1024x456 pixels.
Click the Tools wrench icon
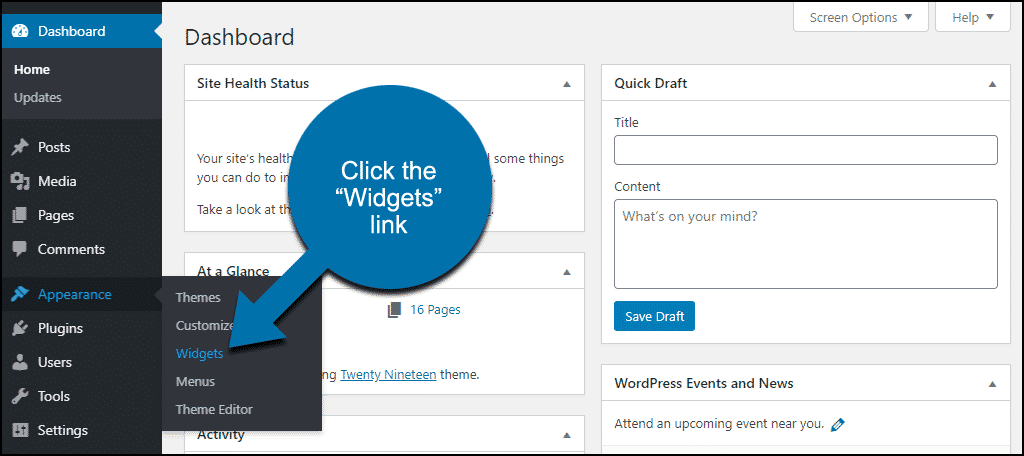tap(20, 397)
